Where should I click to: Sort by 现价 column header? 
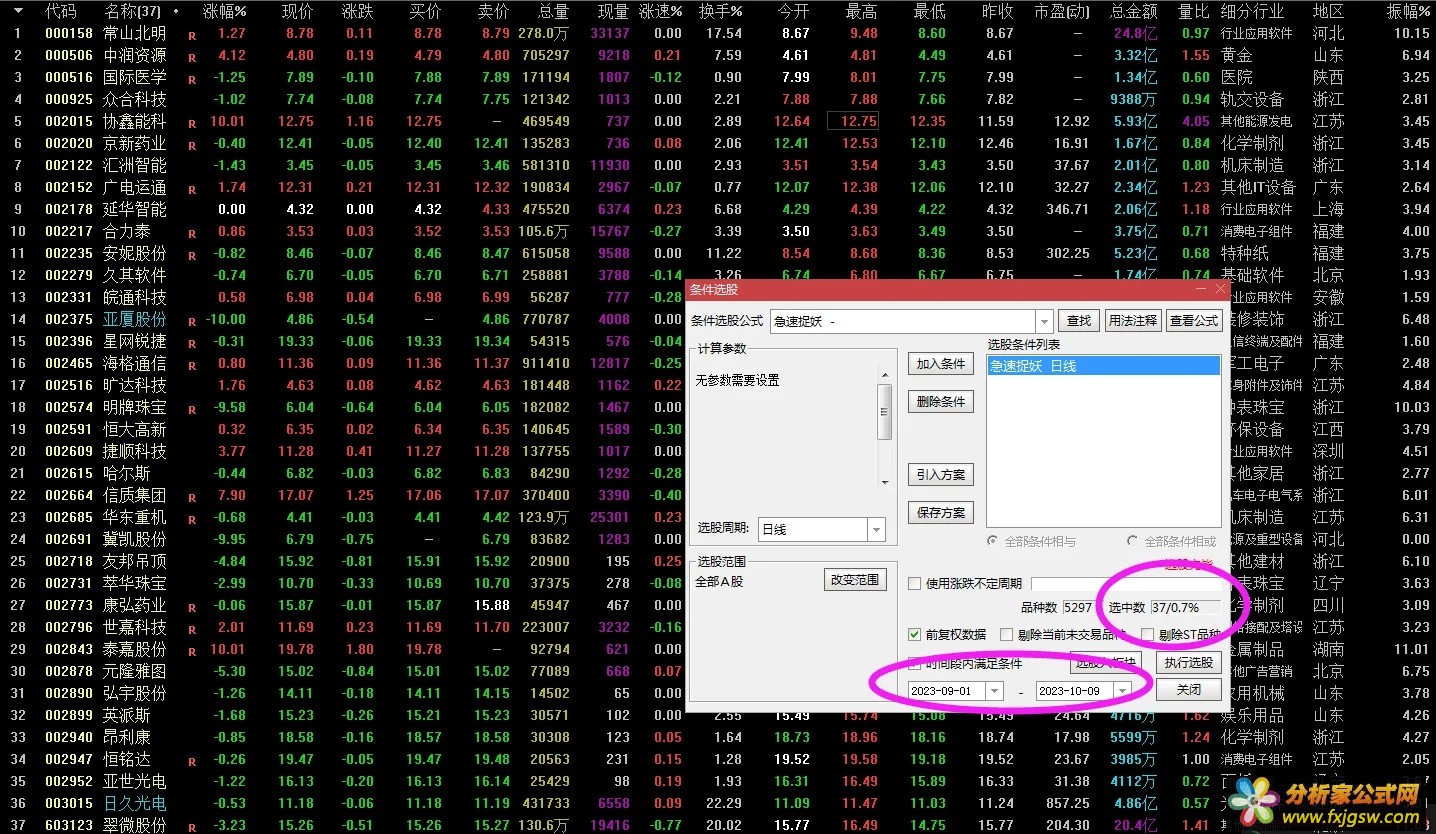click(297, 12)
